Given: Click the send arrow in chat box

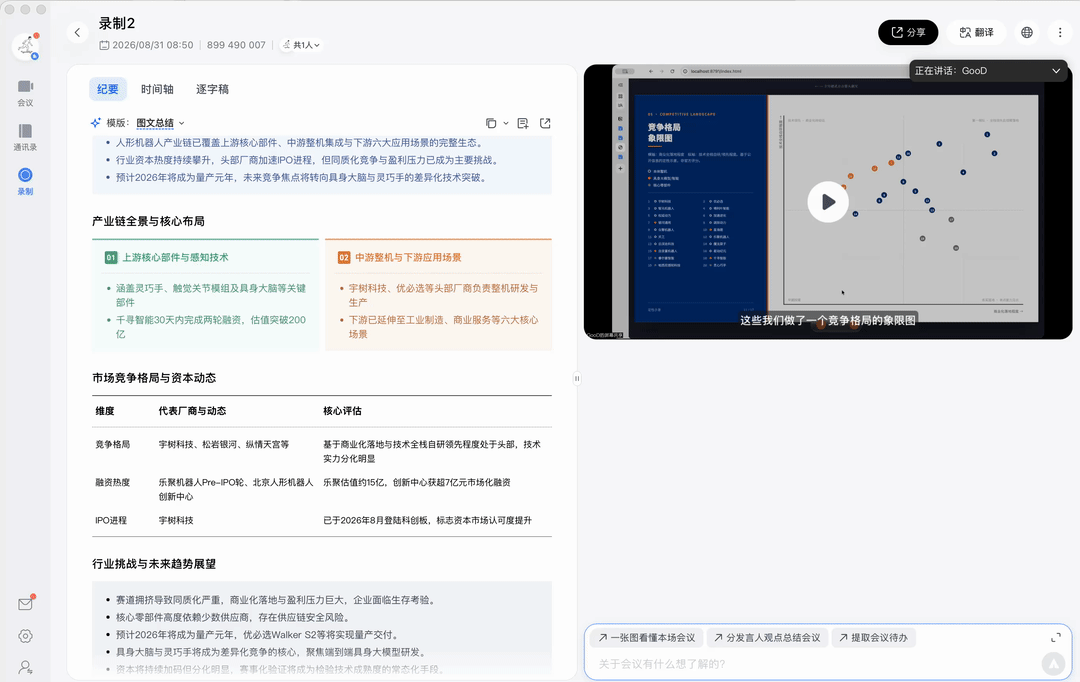Looking at the screenshot, I should click(1053, 663).
